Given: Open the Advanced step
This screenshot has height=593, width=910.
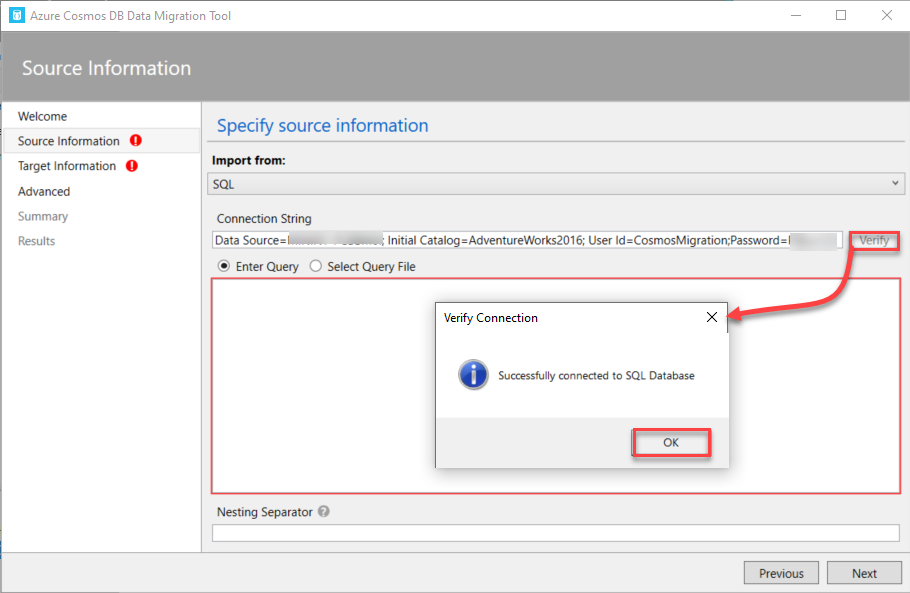Looking at the screenshot, I should (44, 191).
